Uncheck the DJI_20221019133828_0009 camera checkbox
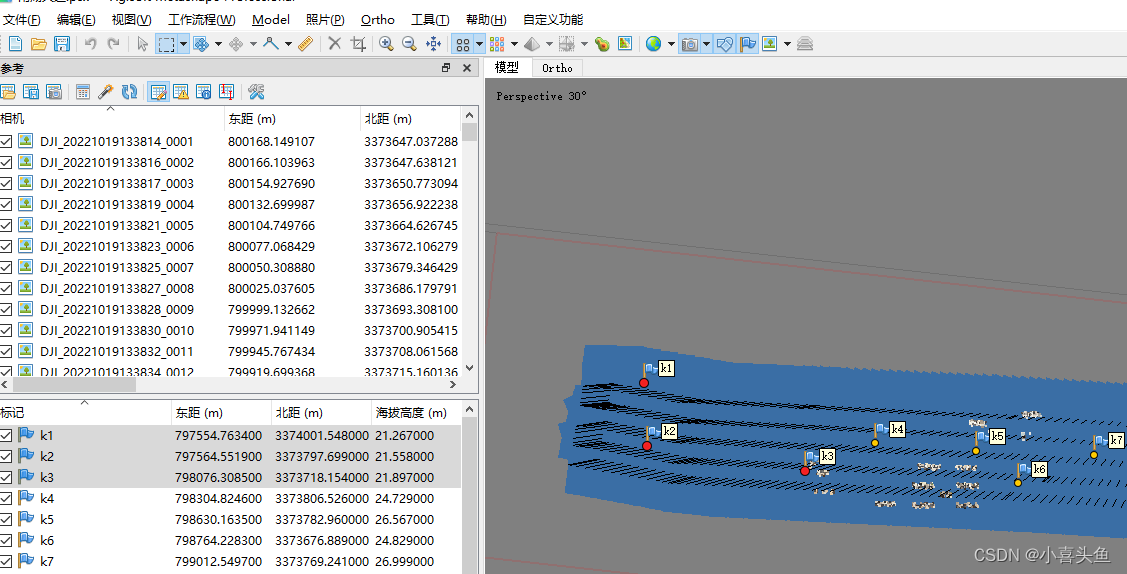This screenshot has width=1127, height=574. click(6, 310)
